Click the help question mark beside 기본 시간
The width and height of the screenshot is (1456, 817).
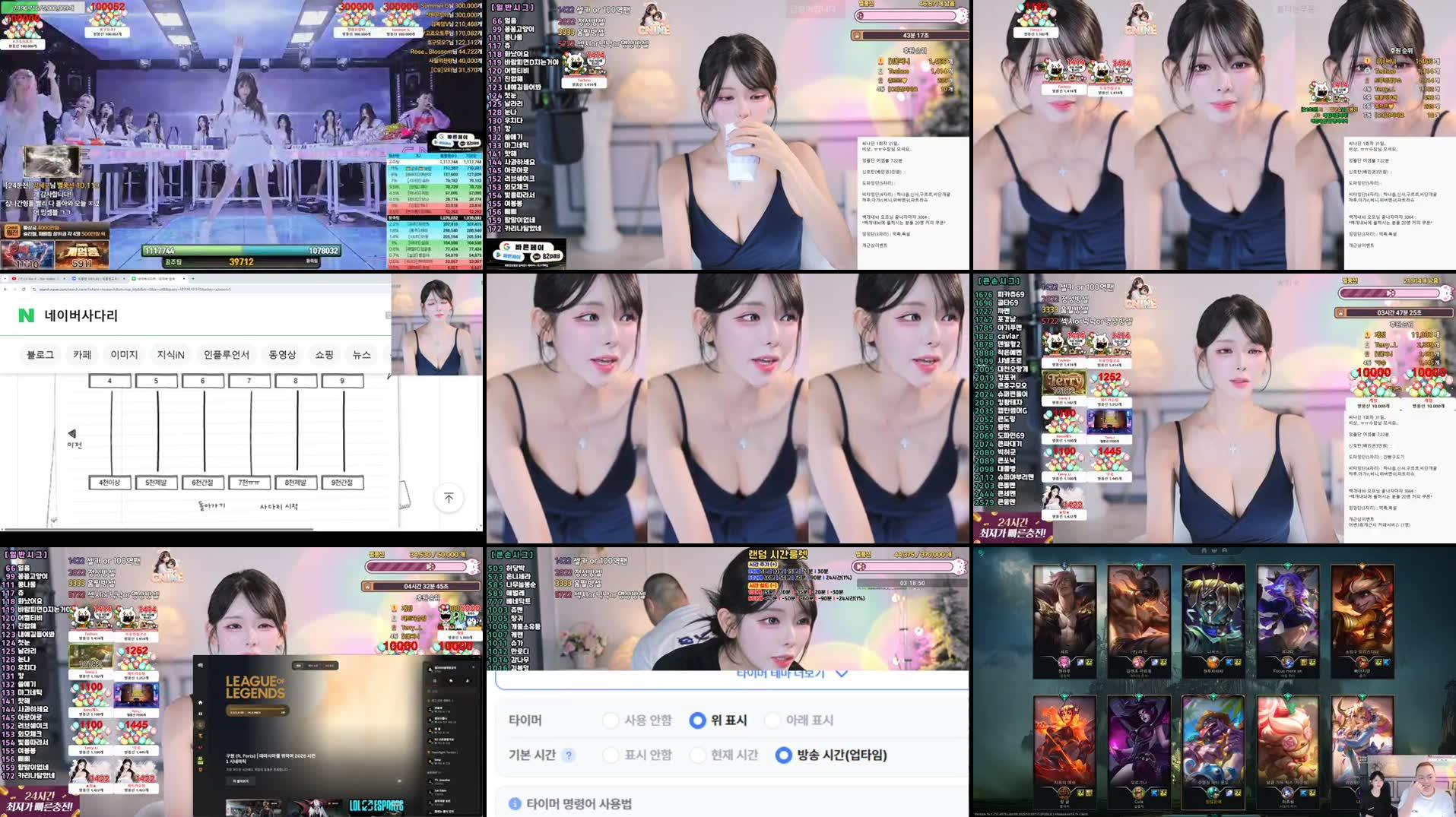click(x=569, y=755)
